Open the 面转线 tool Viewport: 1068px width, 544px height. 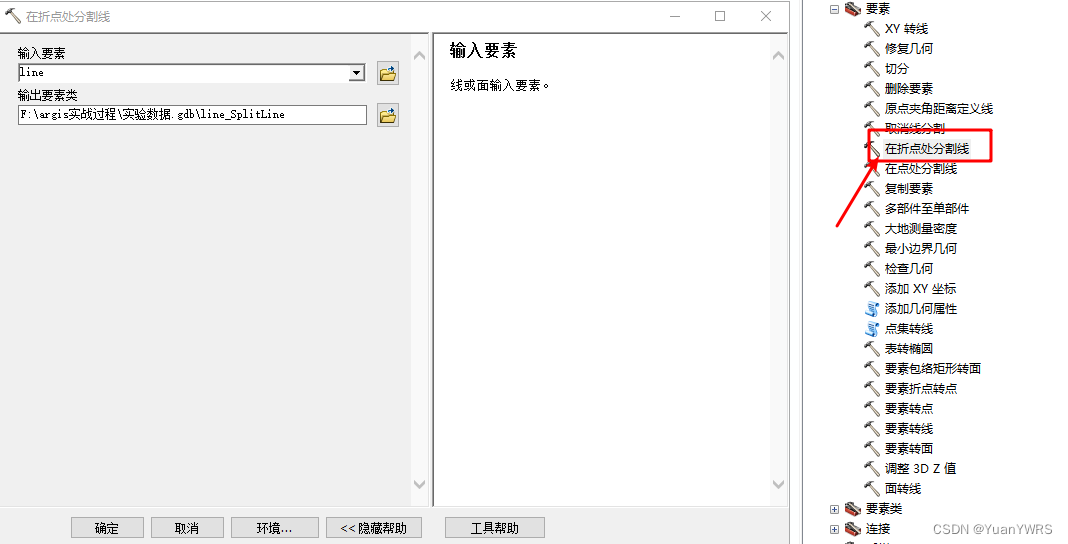pyautogui.click(x=902, y=488)
